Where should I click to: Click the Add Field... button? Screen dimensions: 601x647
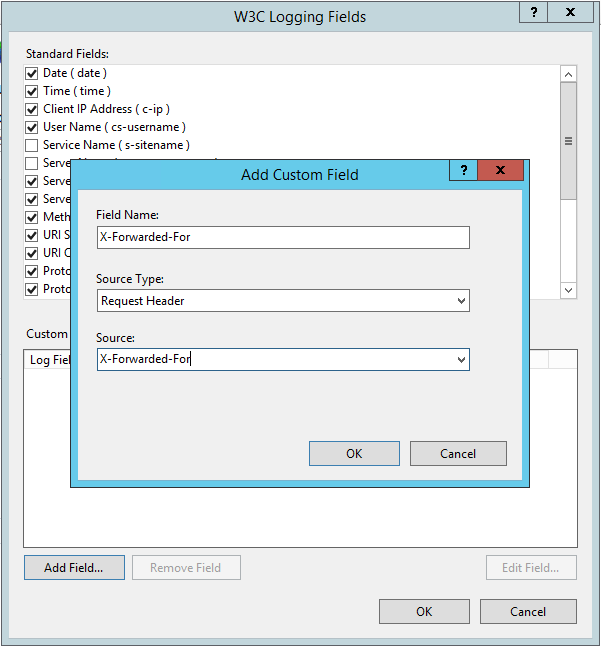pyautogui.click(x=74, y=567)
